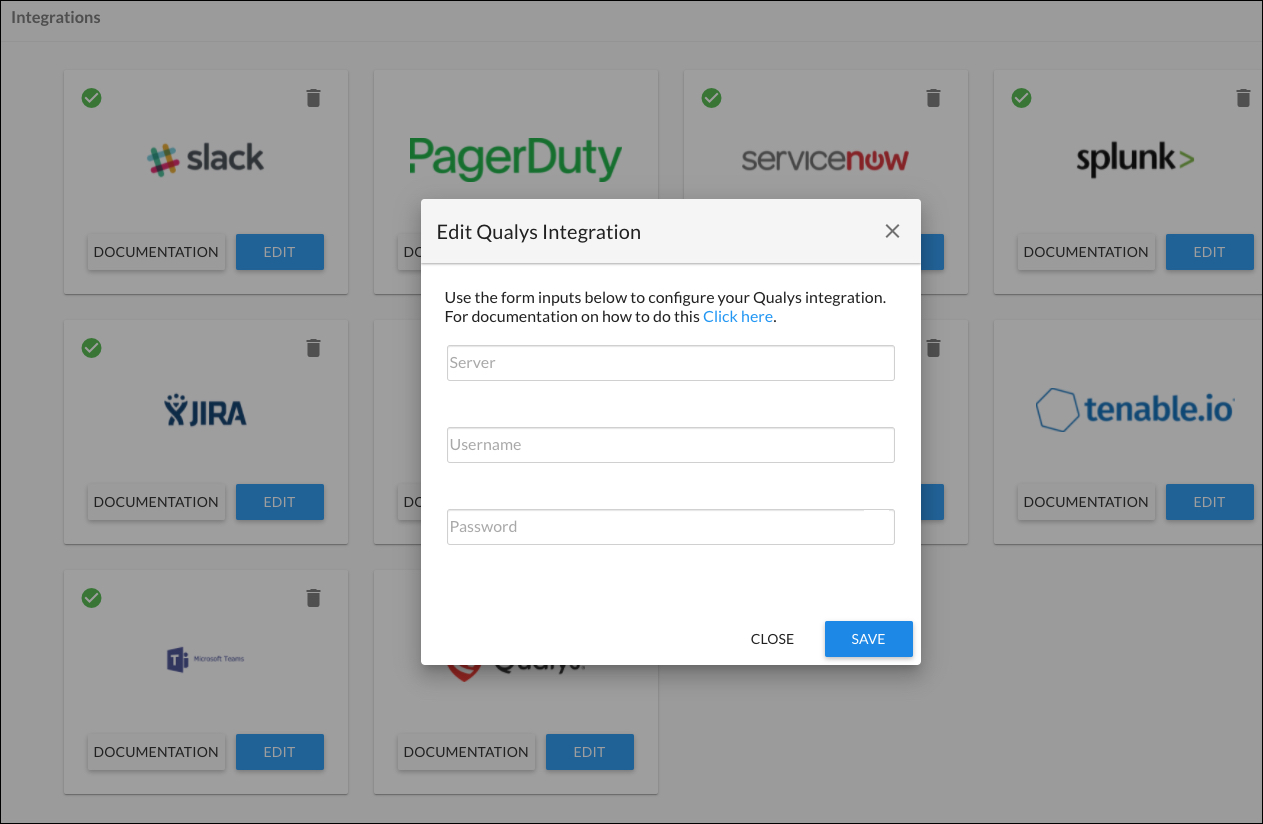This screenshot has width=1263, height=824.
Task: Open DOCUMENTATION for the Splunk integration
Action: coord(1086,252)
